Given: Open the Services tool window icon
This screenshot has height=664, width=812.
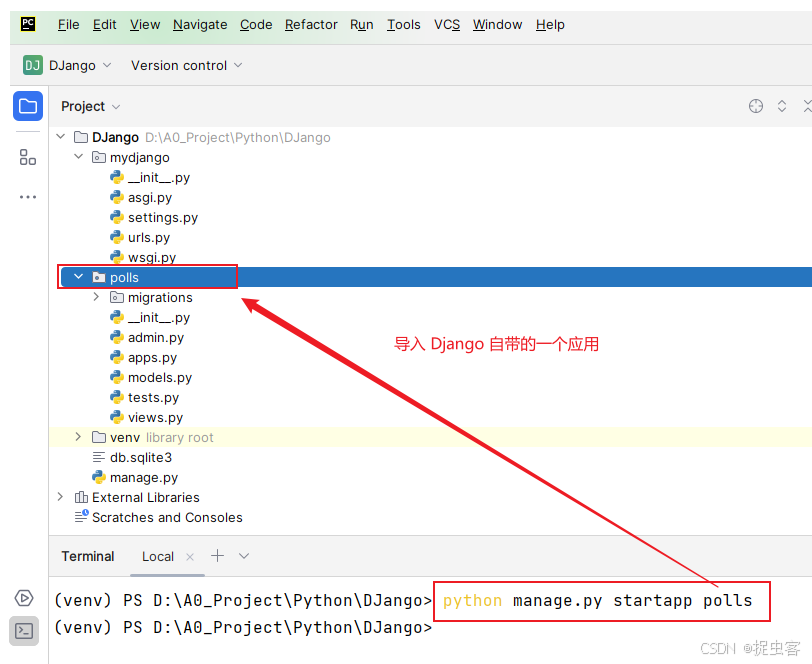Looking at the screenshot, I should click(x=24, y=598).
